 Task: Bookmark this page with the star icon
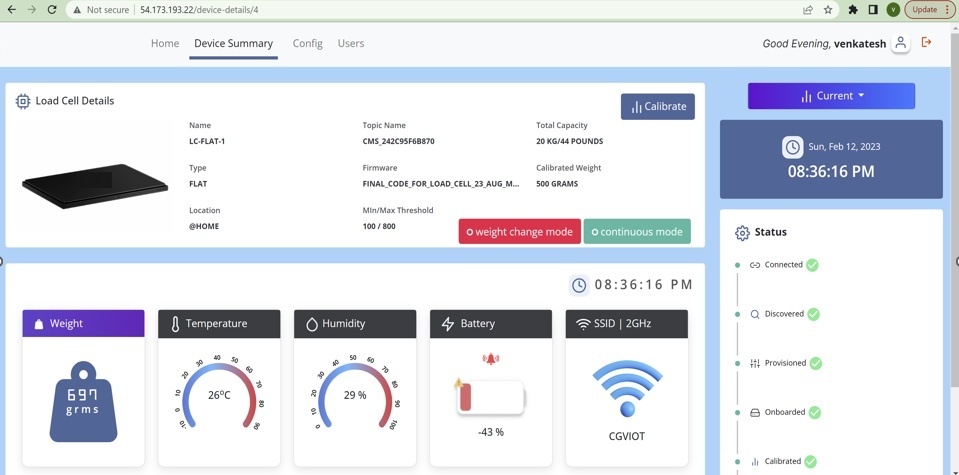(828, 10)
